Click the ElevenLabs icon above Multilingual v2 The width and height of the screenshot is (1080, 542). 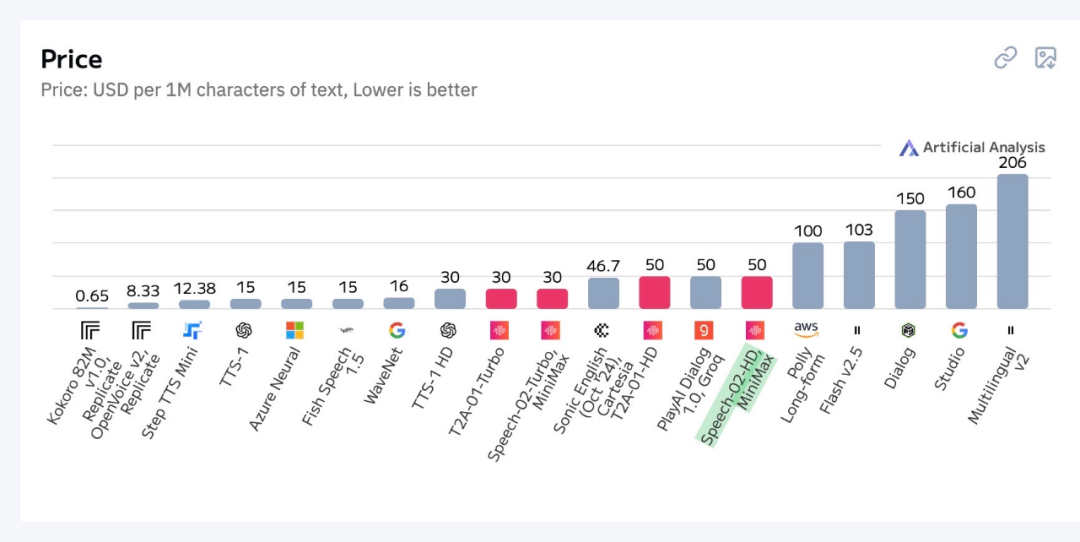pyautogui.click(x=1011, y=330)
